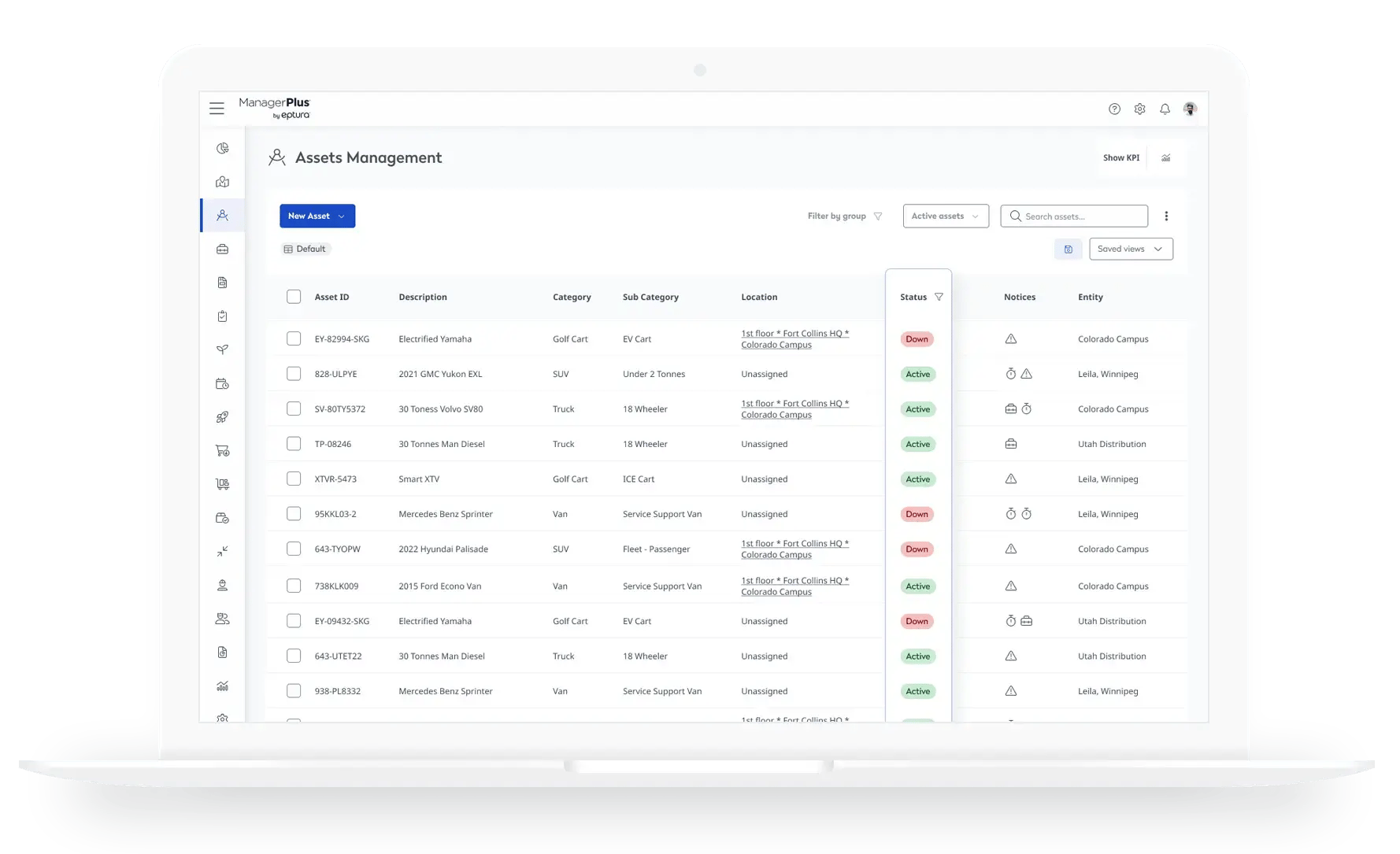Sort by Description column header
Screen dimensions: 1400x854
point(423,297)
